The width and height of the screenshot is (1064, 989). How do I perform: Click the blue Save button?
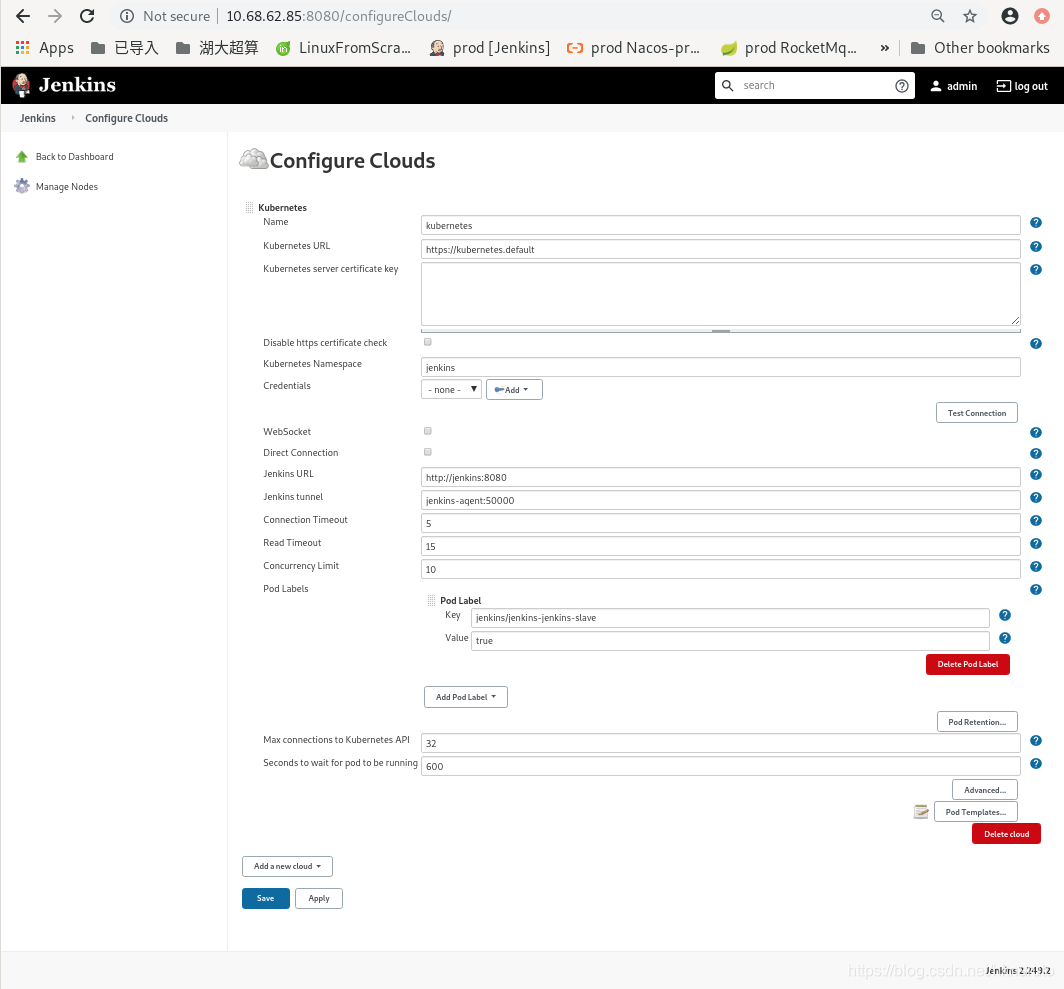[266, 898]
